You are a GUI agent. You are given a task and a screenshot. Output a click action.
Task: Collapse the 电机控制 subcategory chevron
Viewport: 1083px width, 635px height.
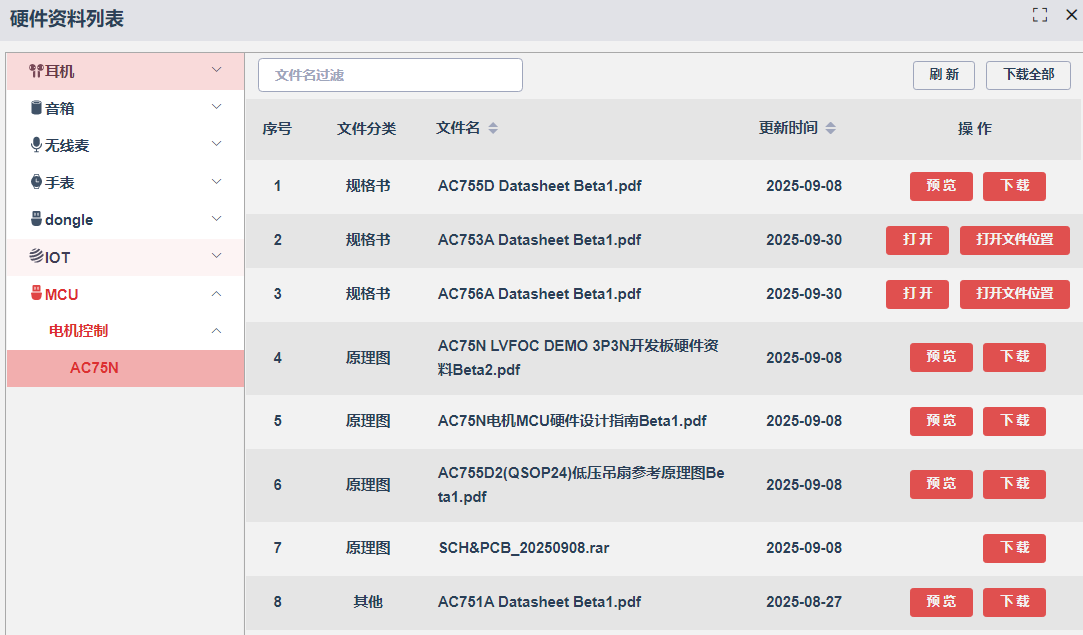[x=216, y=330]
